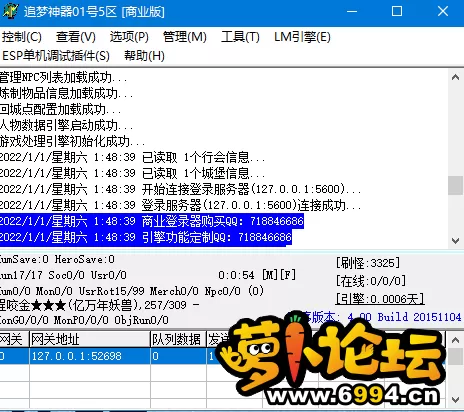This screenshot has width=464, height=412.
Task: Click the 0:0:54 uptime timer
Action: click(236, 275)
